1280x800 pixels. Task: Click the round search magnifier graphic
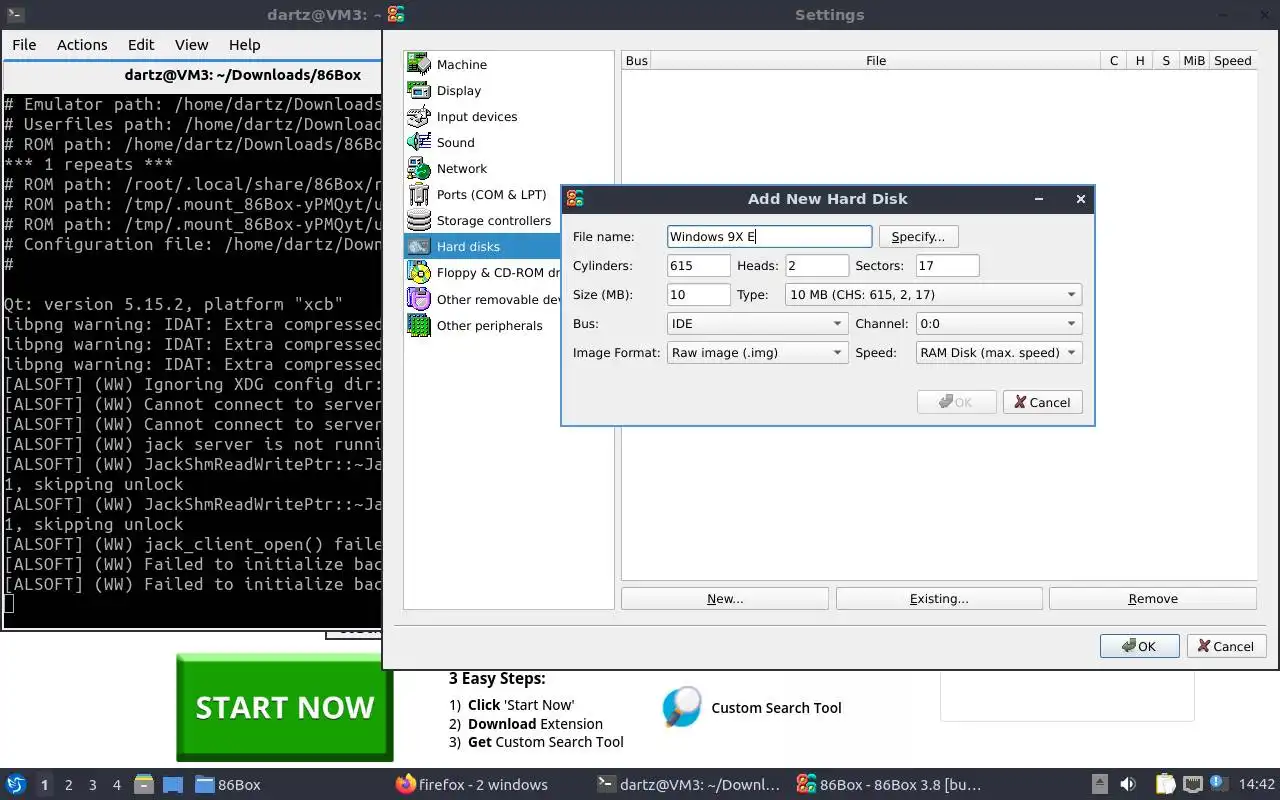pos(681,707)
